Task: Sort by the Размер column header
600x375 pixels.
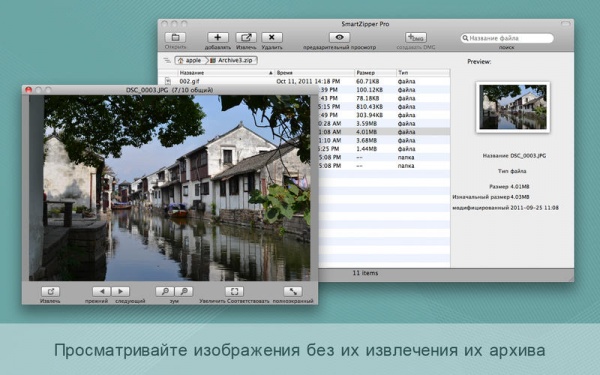Action: click(375, 72)
